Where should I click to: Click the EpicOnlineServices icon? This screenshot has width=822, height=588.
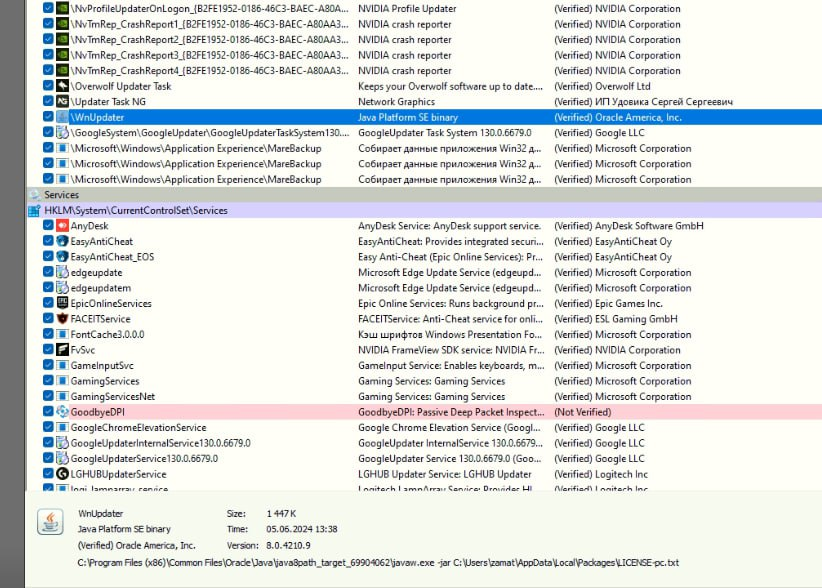pyautogui.click(x=62, y=303)
